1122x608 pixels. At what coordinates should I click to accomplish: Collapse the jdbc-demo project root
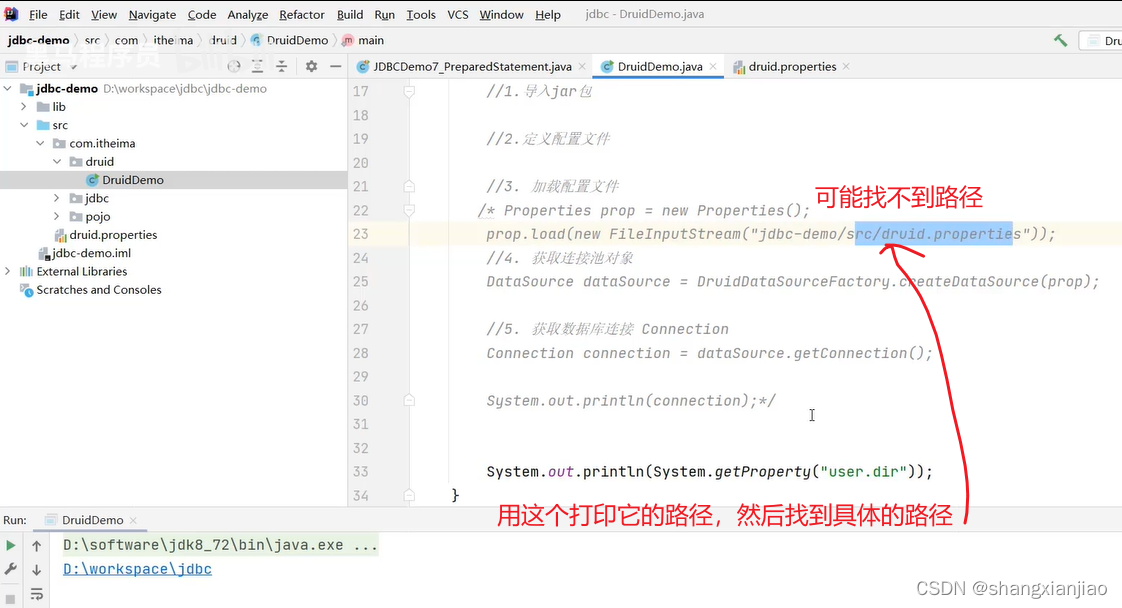tap(8, 89)
